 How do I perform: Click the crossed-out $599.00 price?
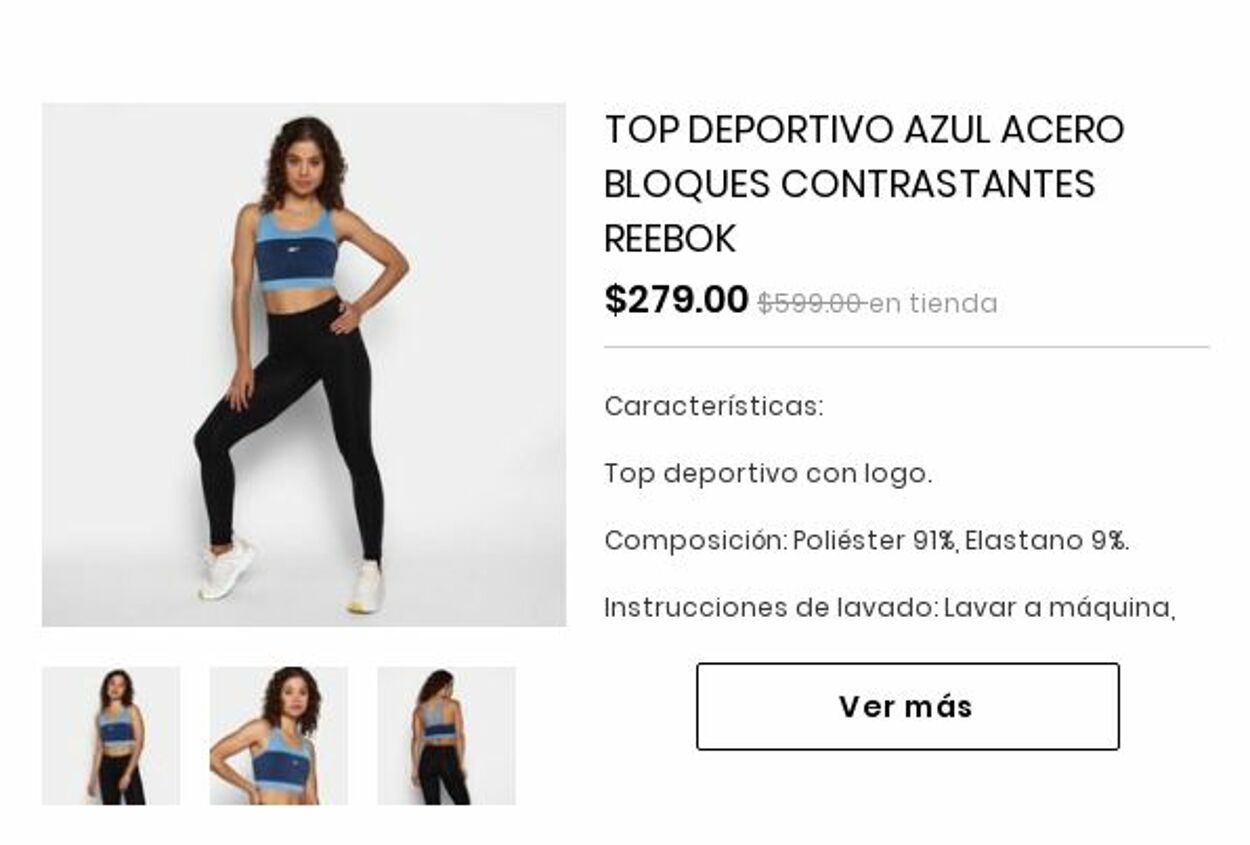click(811, 303)
